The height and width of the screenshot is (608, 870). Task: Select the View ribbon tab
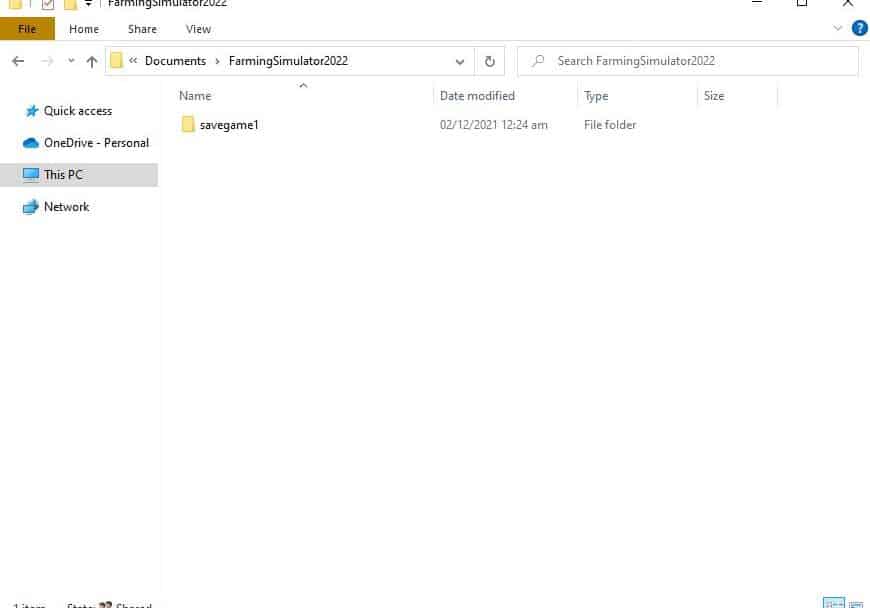point(198,29)
